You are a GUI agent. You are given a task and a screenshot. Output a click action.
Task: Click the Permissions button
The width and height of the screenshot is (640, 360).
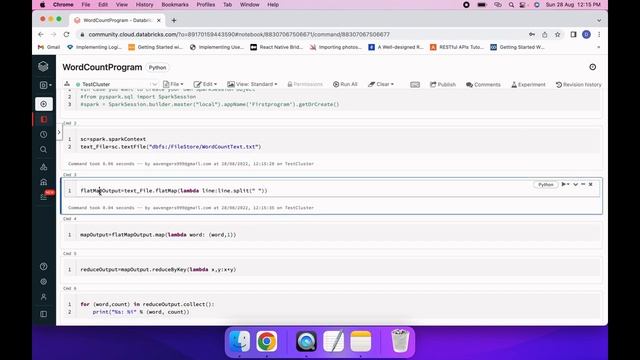click(305, 84)
